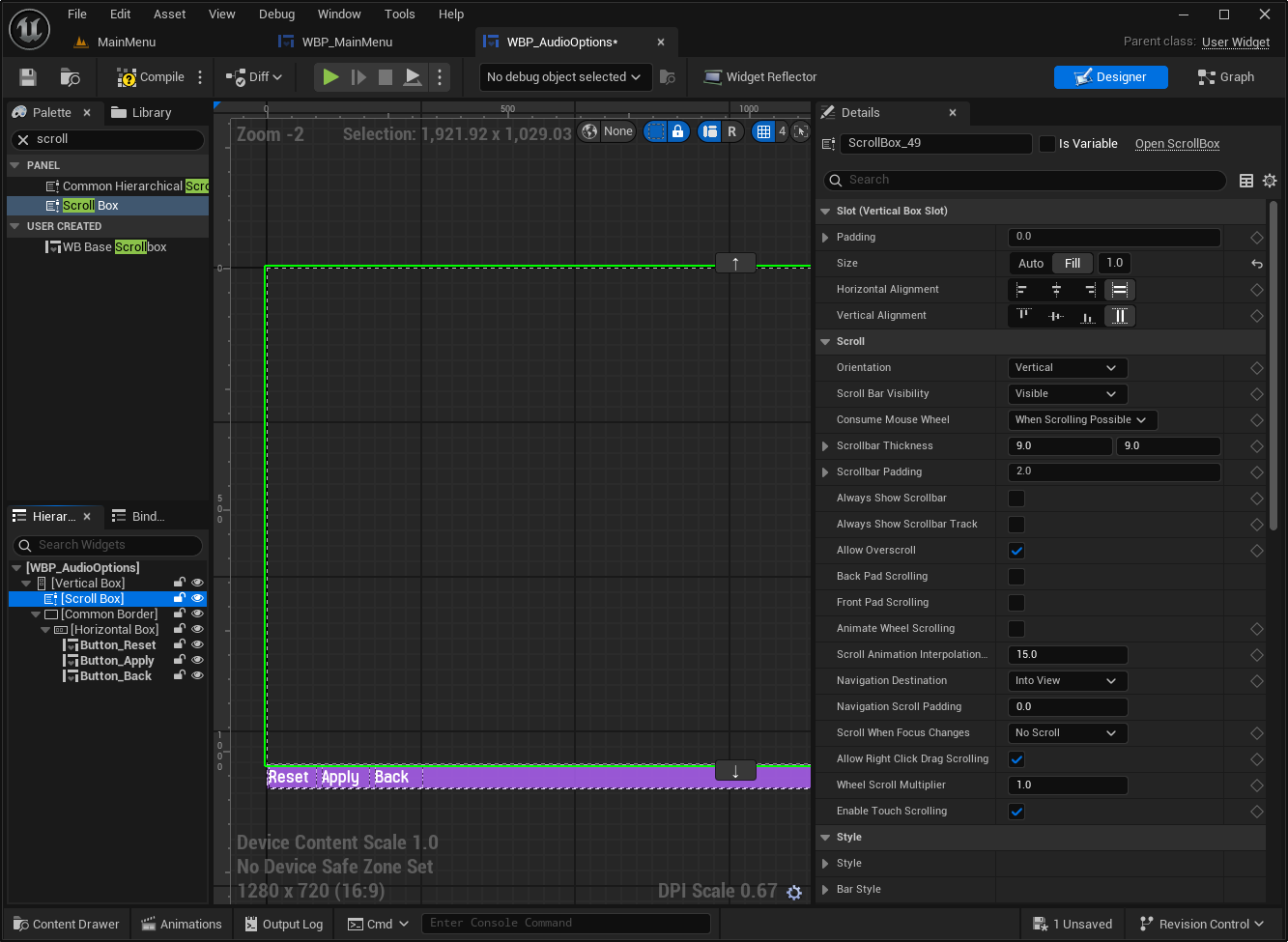Click the Details search field
This screenshot has width=1288, height=942.
(x=1024, y=181)
